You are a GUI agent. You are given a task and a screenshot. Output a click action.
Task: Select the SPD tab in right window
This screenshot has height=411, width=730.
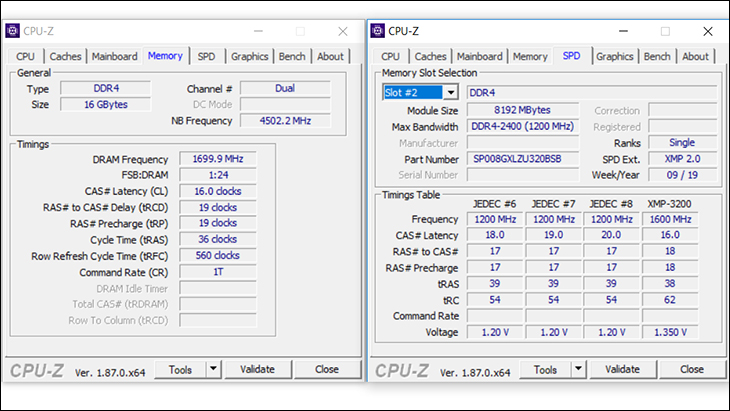click(572, 55)
